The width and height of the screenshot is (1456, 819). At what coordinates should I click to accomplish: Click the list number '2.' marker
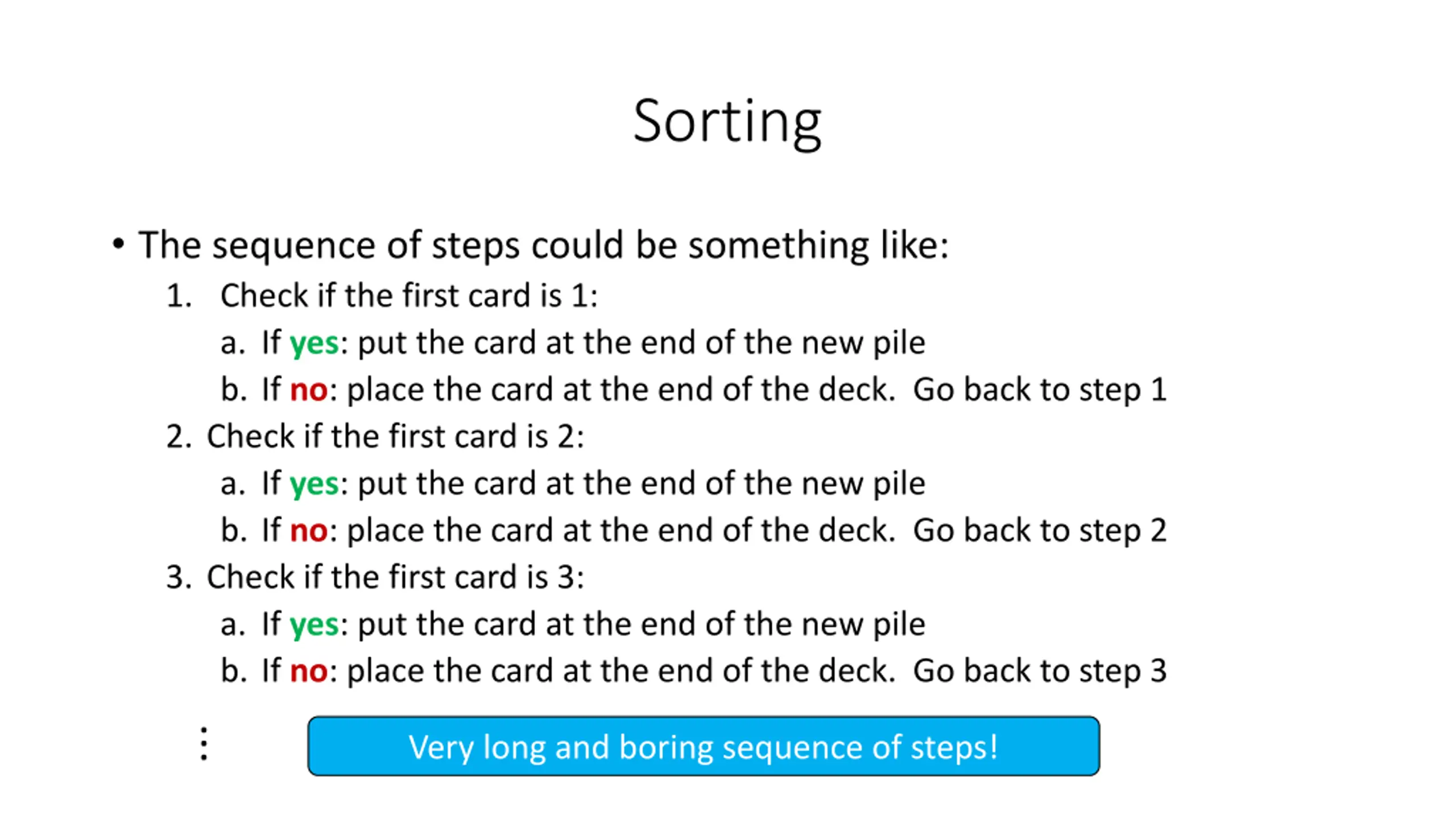pos(179,436)
